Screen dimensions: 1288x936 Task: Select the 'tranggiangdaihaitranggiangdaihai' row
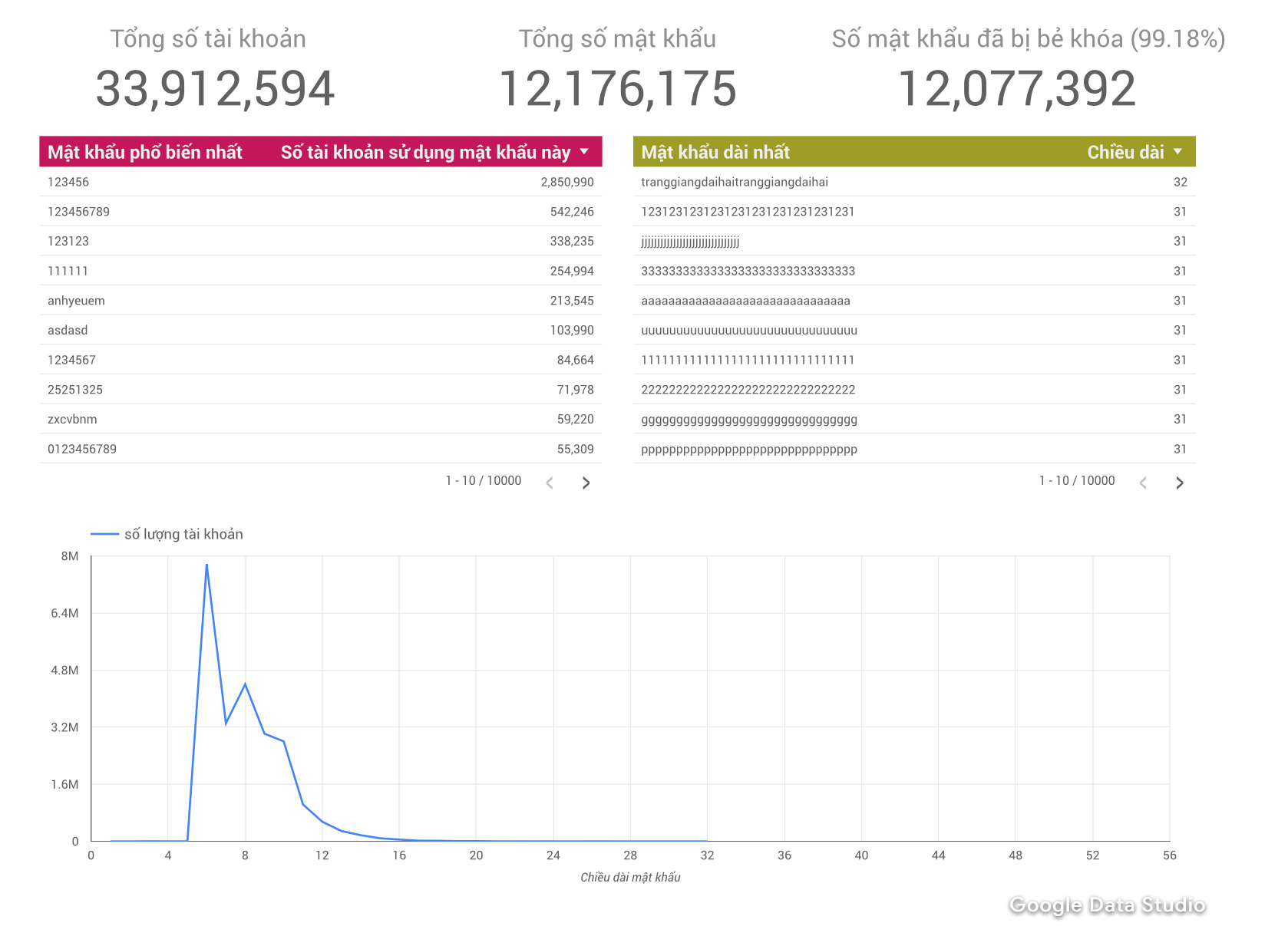(x=914, y=182)
